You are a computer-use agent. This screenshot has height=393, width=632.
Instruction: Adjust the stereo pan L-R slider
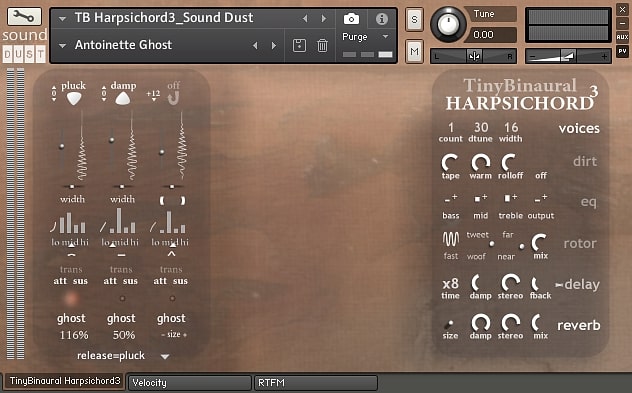pyautogui.click(x=474, y=56)
